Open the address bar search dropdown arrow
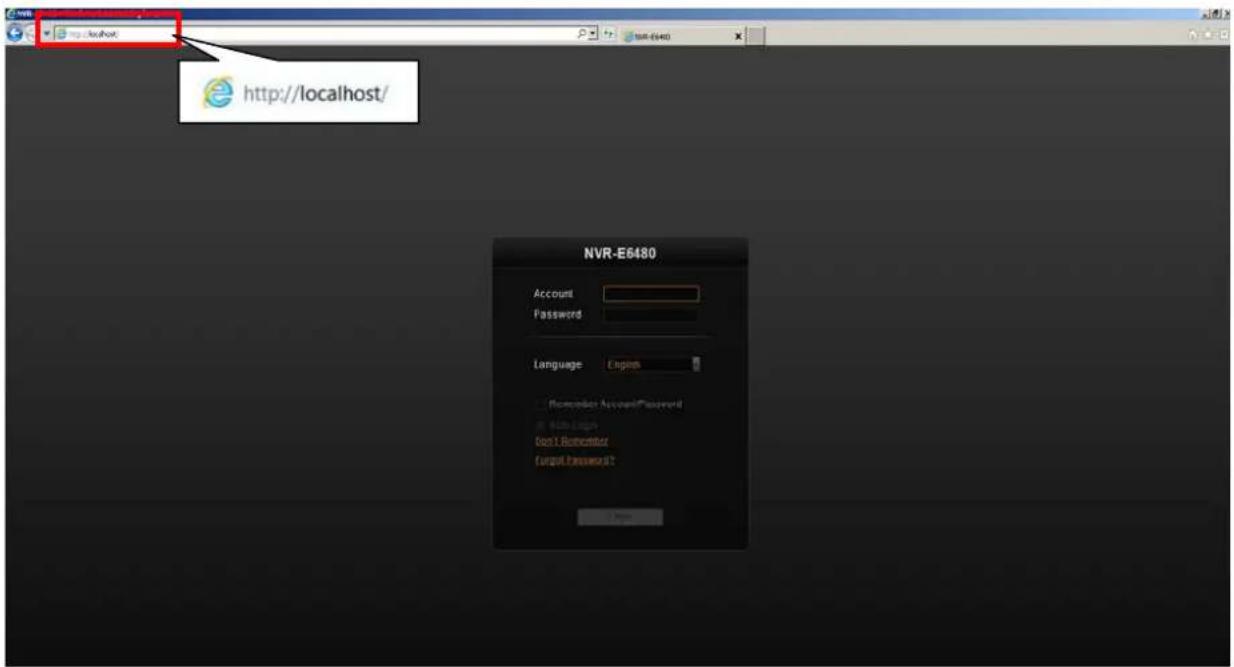1234x667 pixels. (592, 33)
